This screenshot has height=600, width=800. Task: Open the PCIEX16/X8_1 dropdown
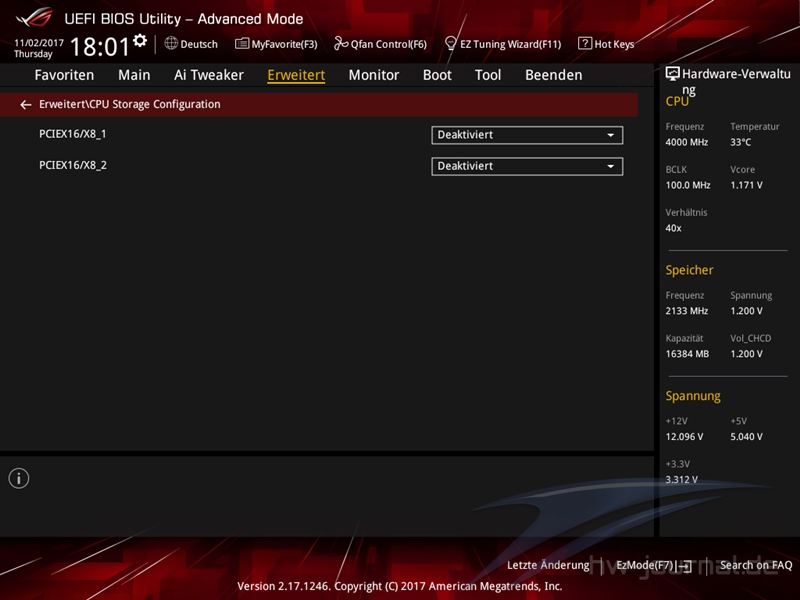tap(527, 135)
